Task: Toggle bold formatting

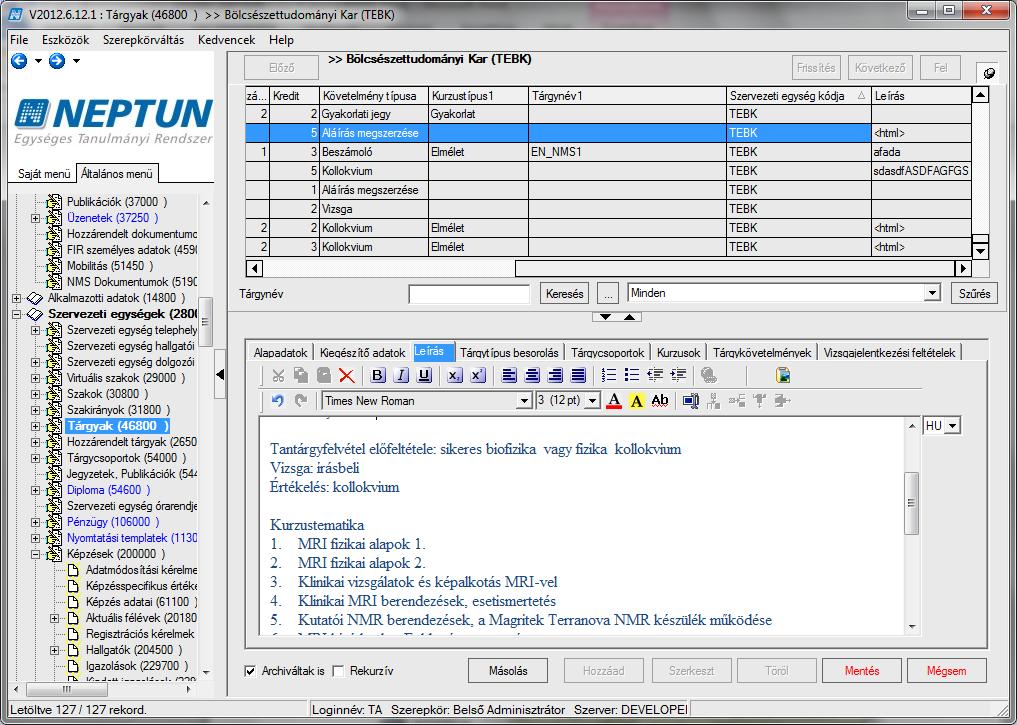Action: tap(378, 375)
